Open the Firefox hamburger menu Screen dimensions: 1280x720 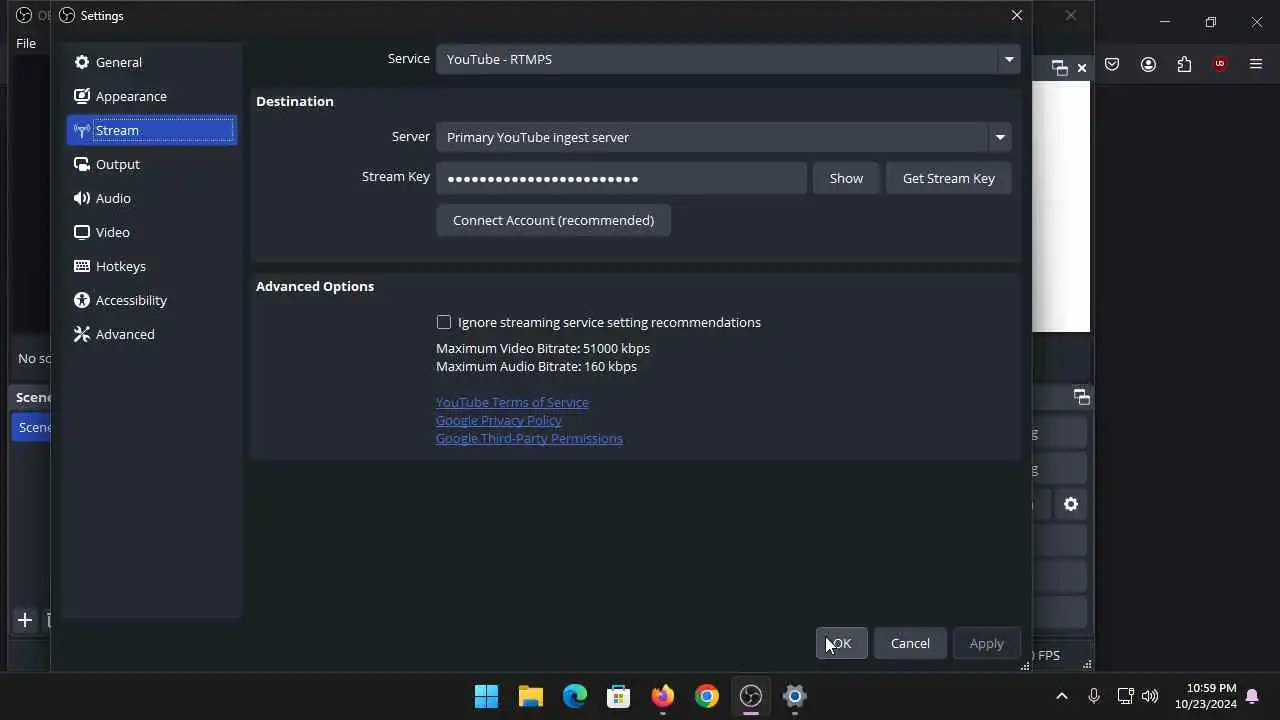[1256, 64]
